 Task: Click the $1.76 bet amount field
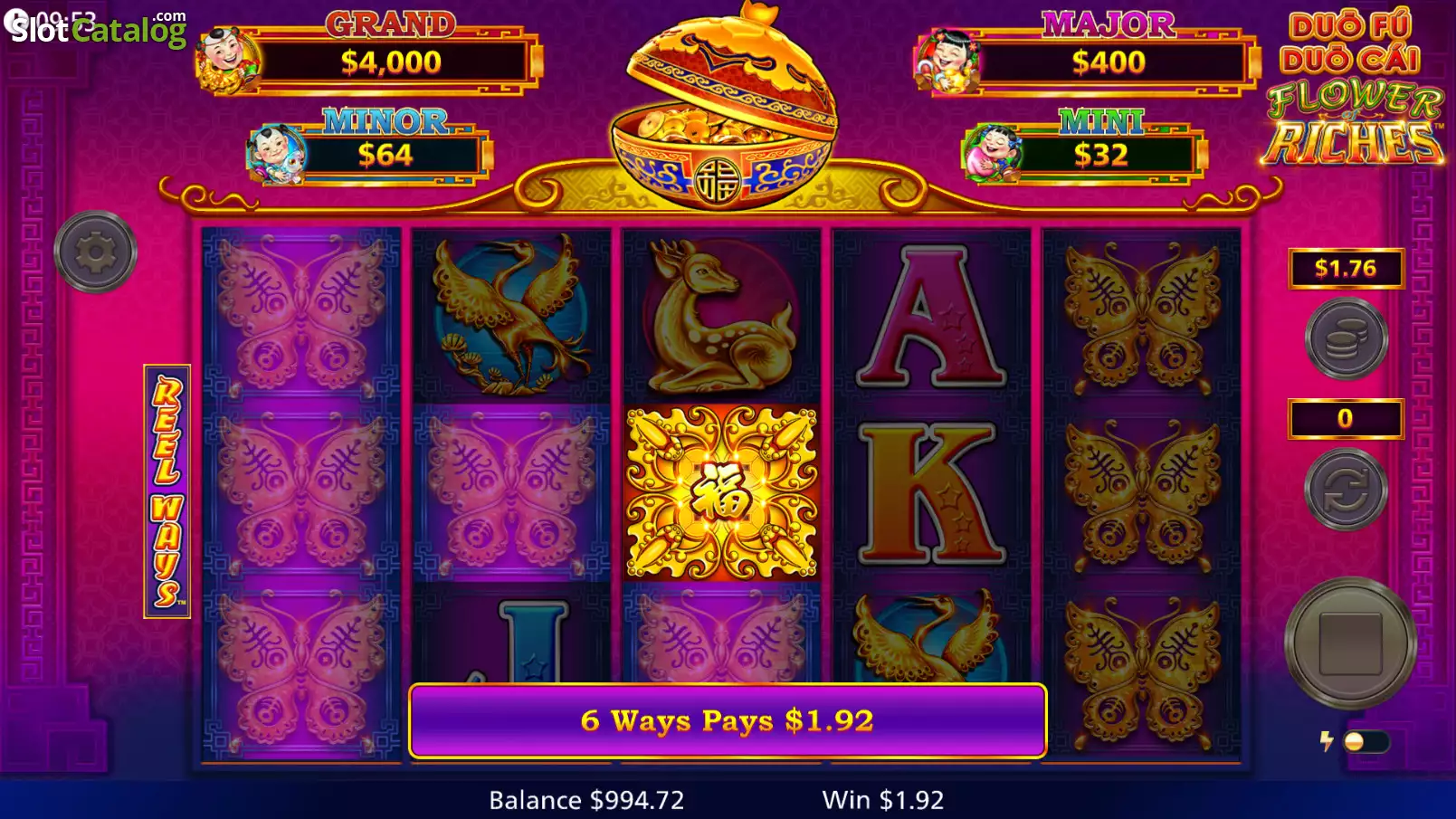[1346, 268]
